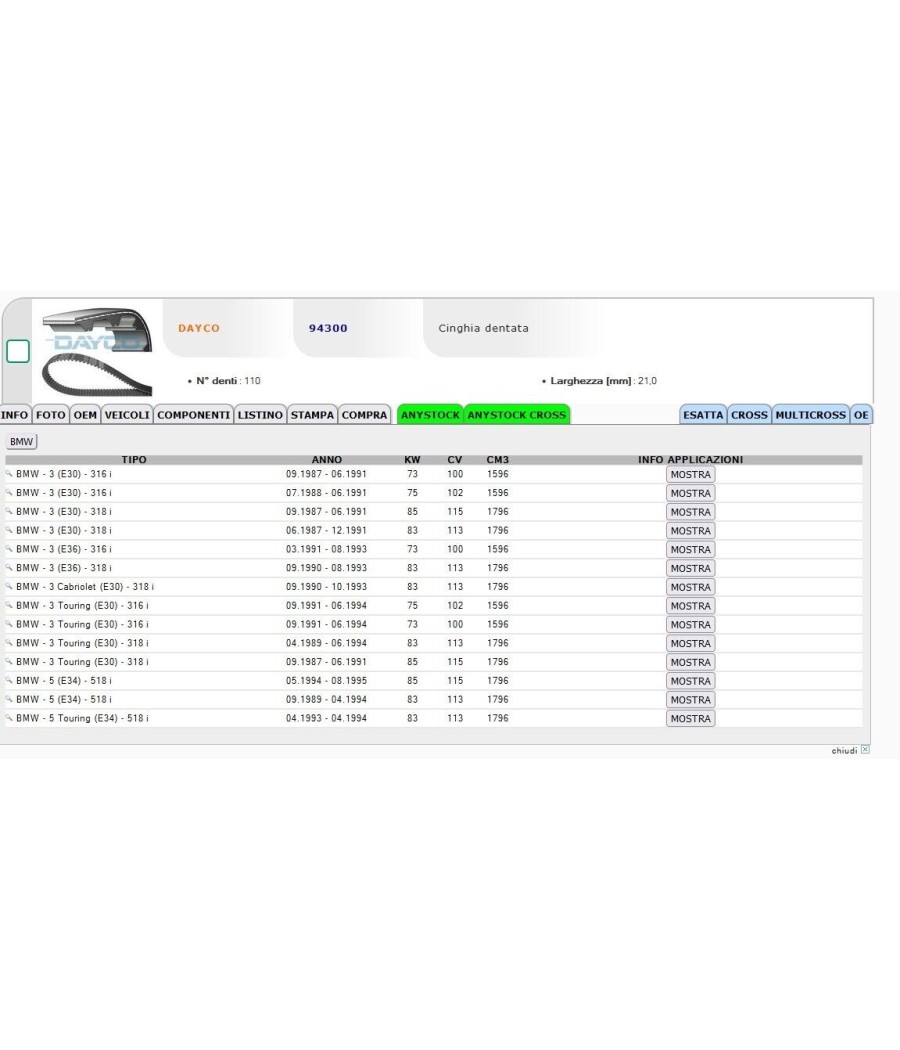Switch to the FOTO tab

51,415
